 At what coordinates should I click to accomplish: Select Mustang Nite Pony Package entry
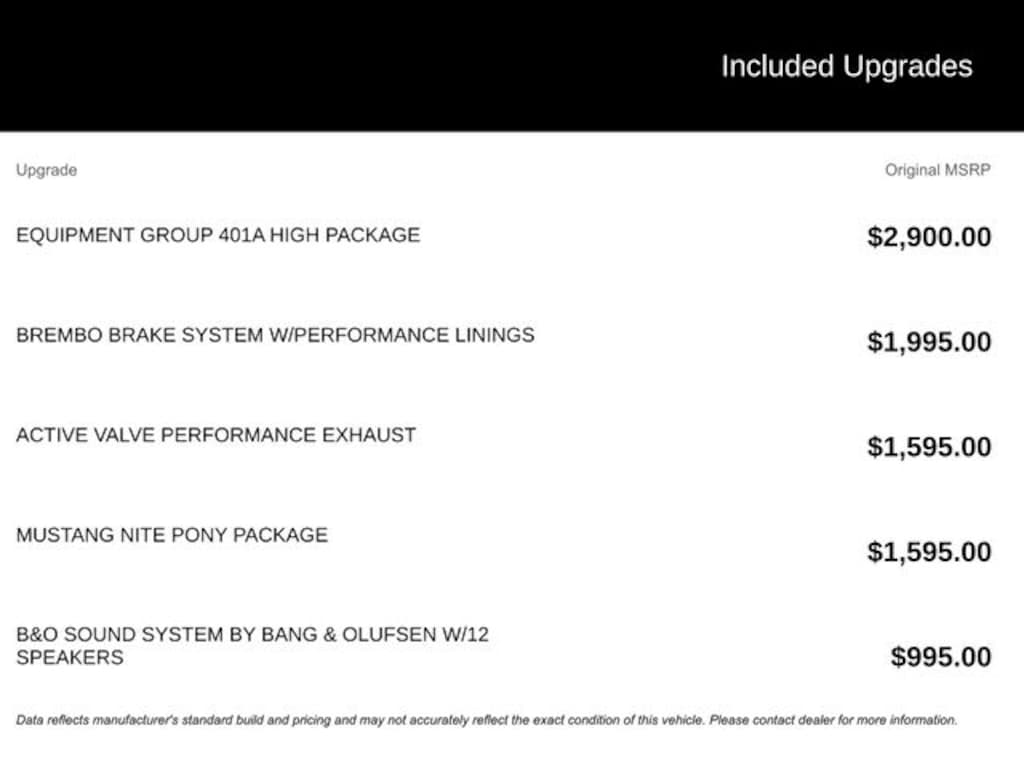tap(172, 535)
